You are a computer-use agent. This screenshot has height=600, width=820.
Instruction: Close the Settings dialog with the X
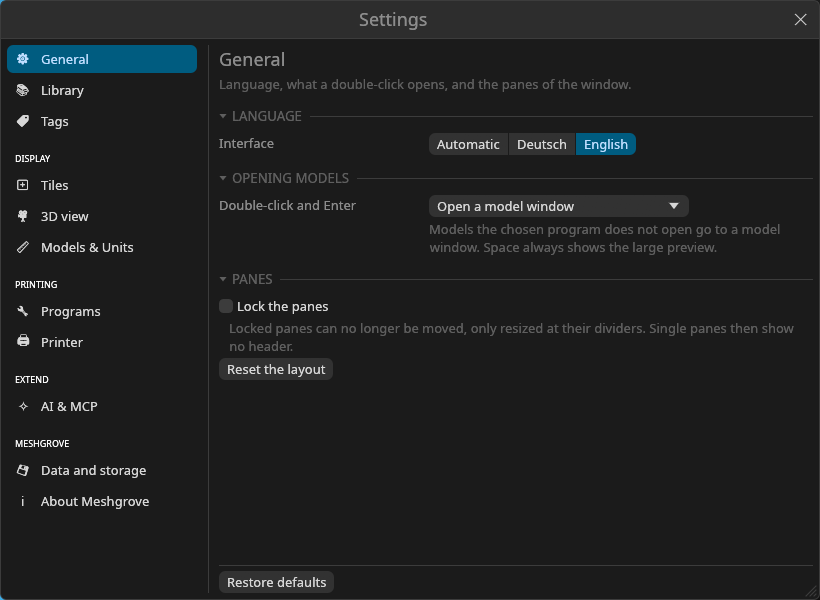pyautogui.click(x=800, y=19)
